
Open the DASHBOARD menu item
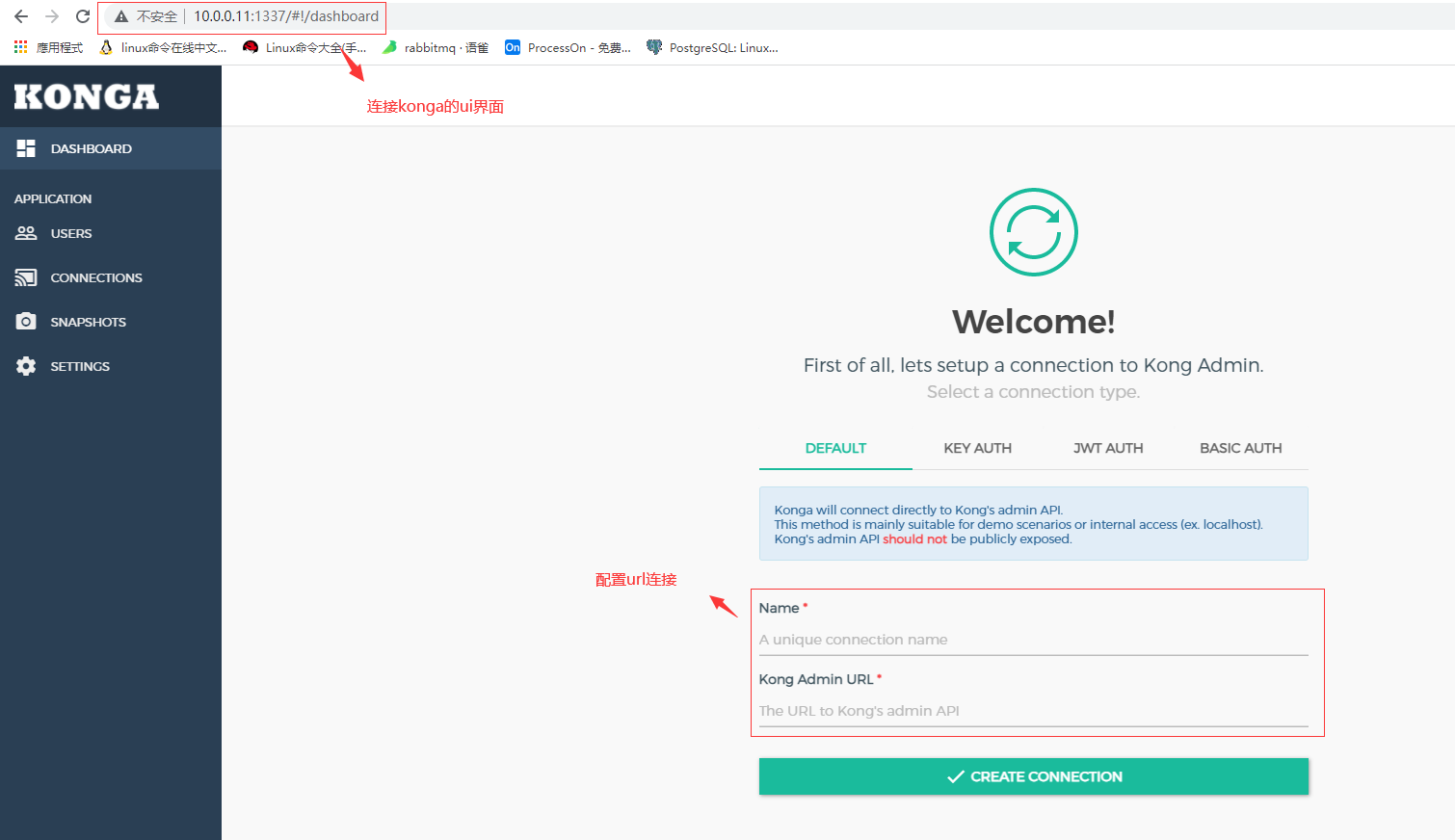(111, 148)
